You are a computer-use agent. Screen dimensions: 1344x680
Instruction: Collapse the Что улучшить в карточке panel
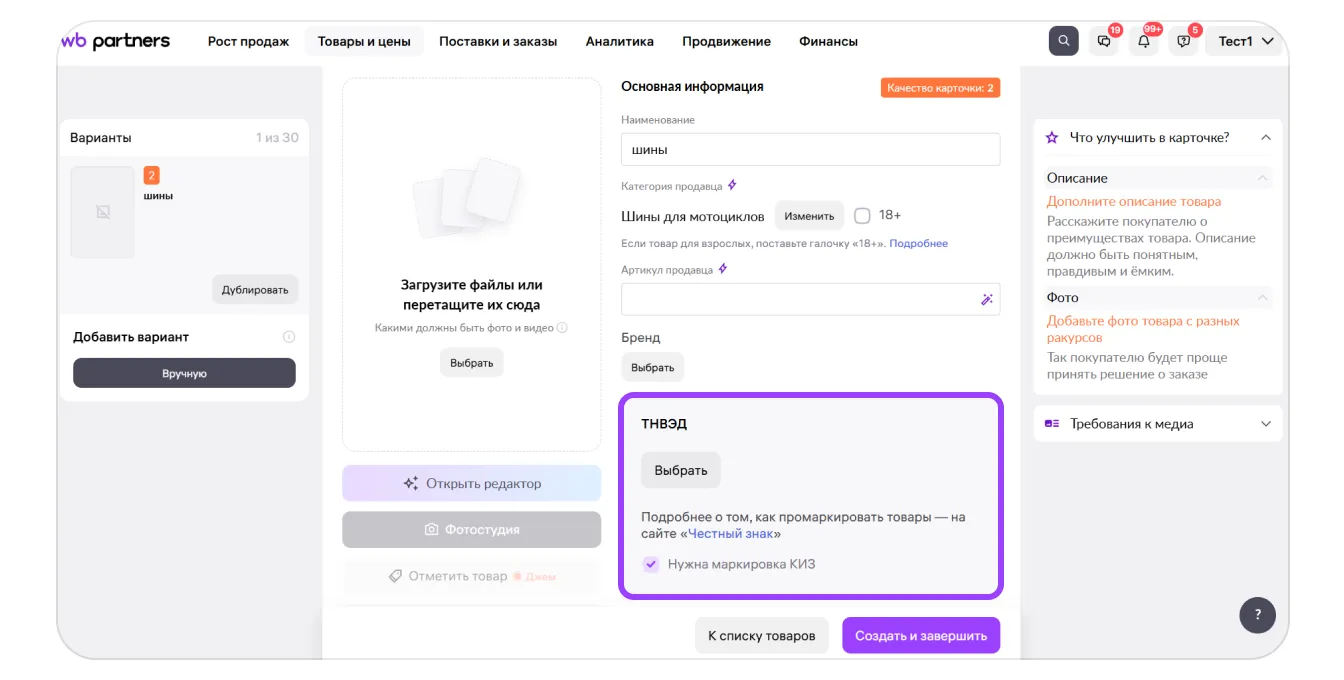point(1265,138)
